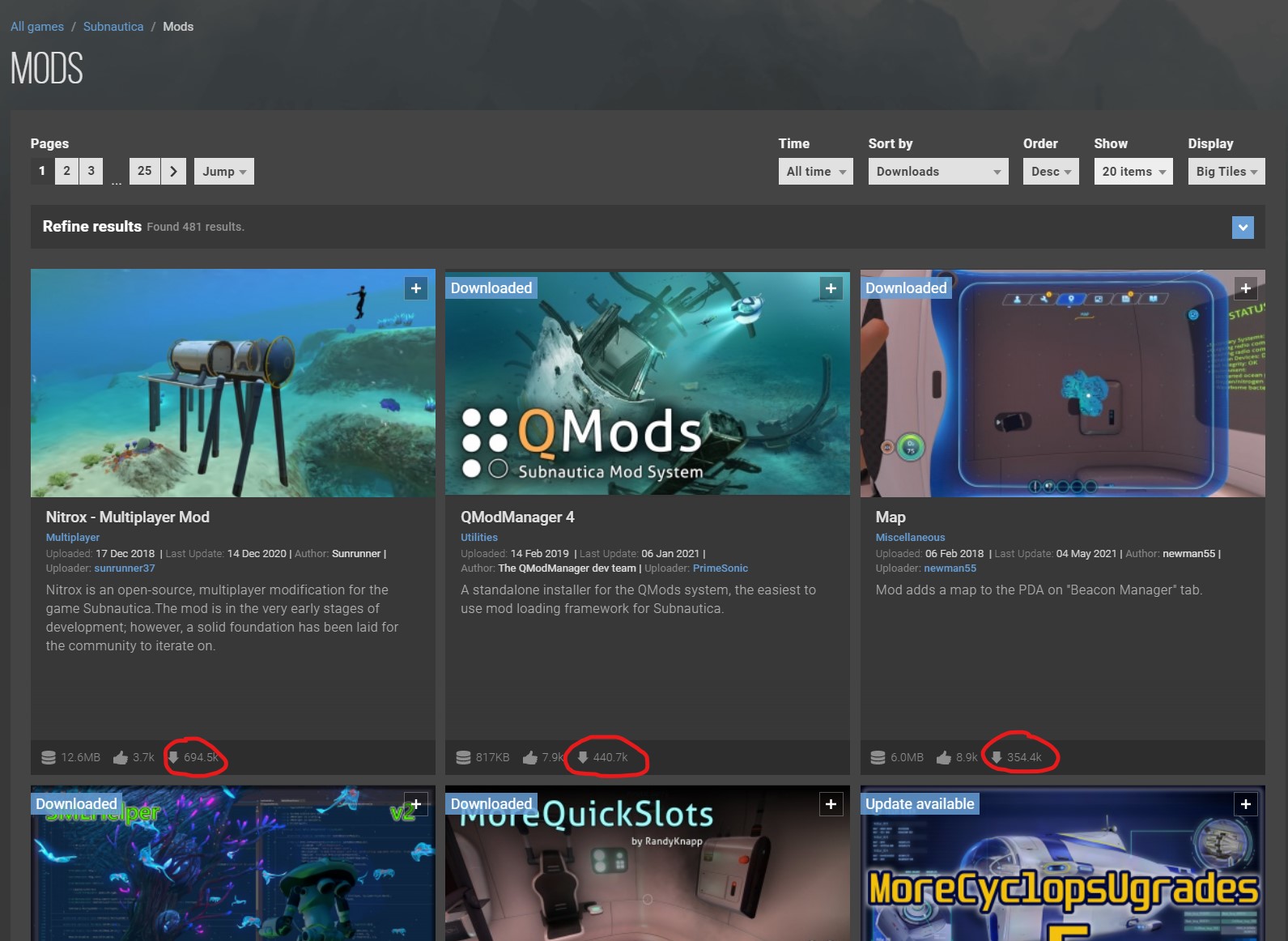Open Utilities category link
The image size is (1288, 941).
click(479, 537)
